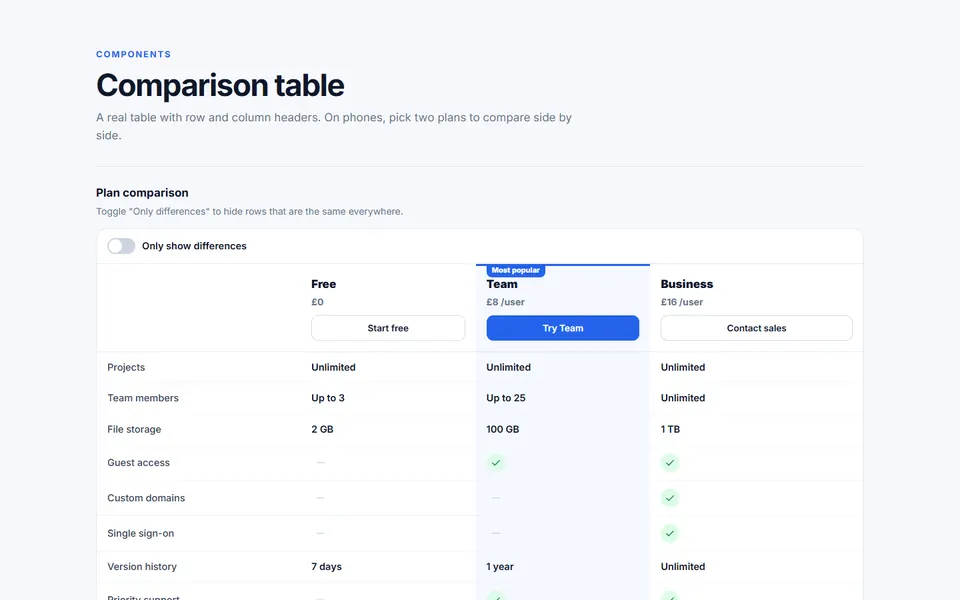This screenshot has width=960, height=600.
Task: Click the 1 year version history cell
Action: click(500, 567)
